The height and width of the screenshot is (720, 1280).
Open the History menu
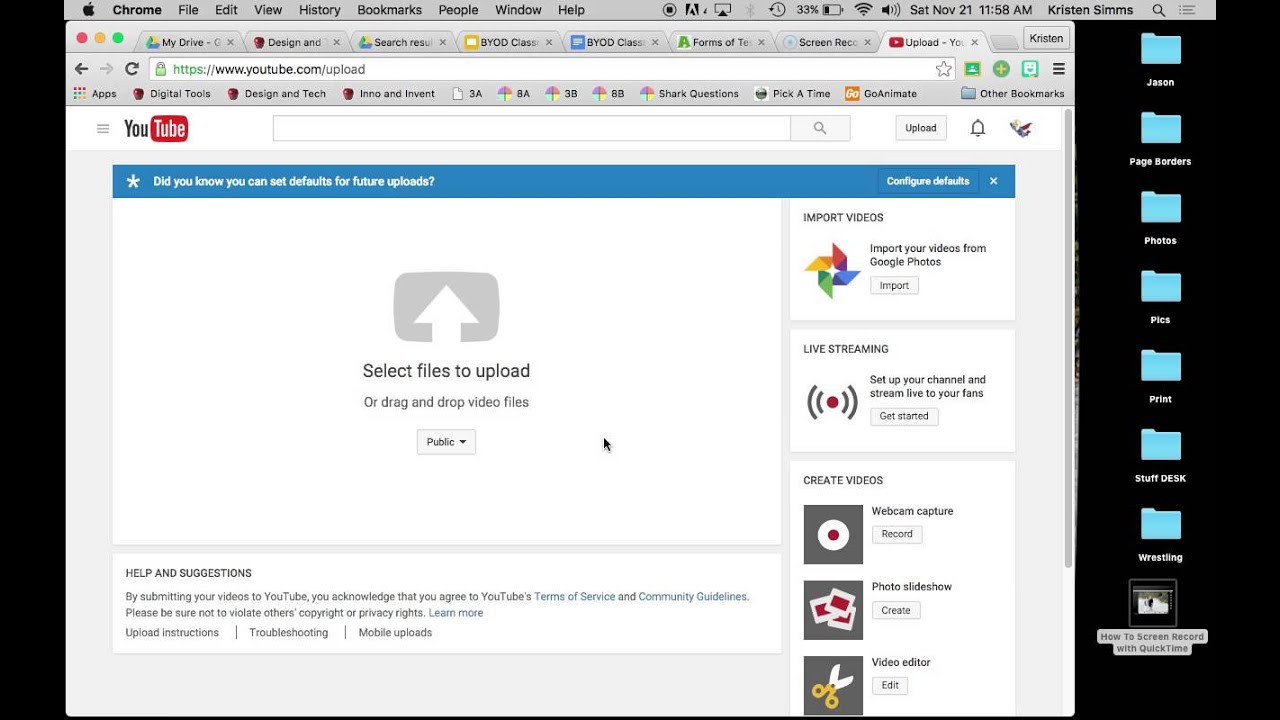[319, 10]
